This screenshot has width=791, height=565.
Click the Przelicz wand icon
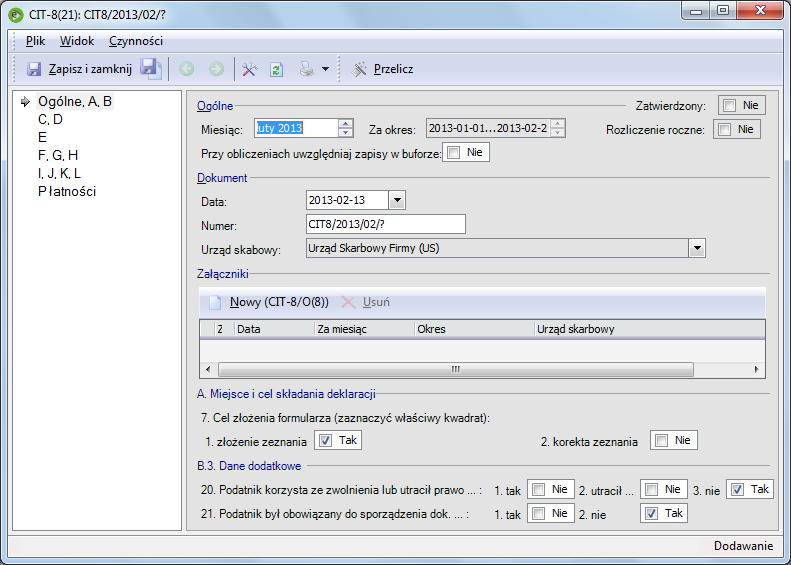(359, 69)
